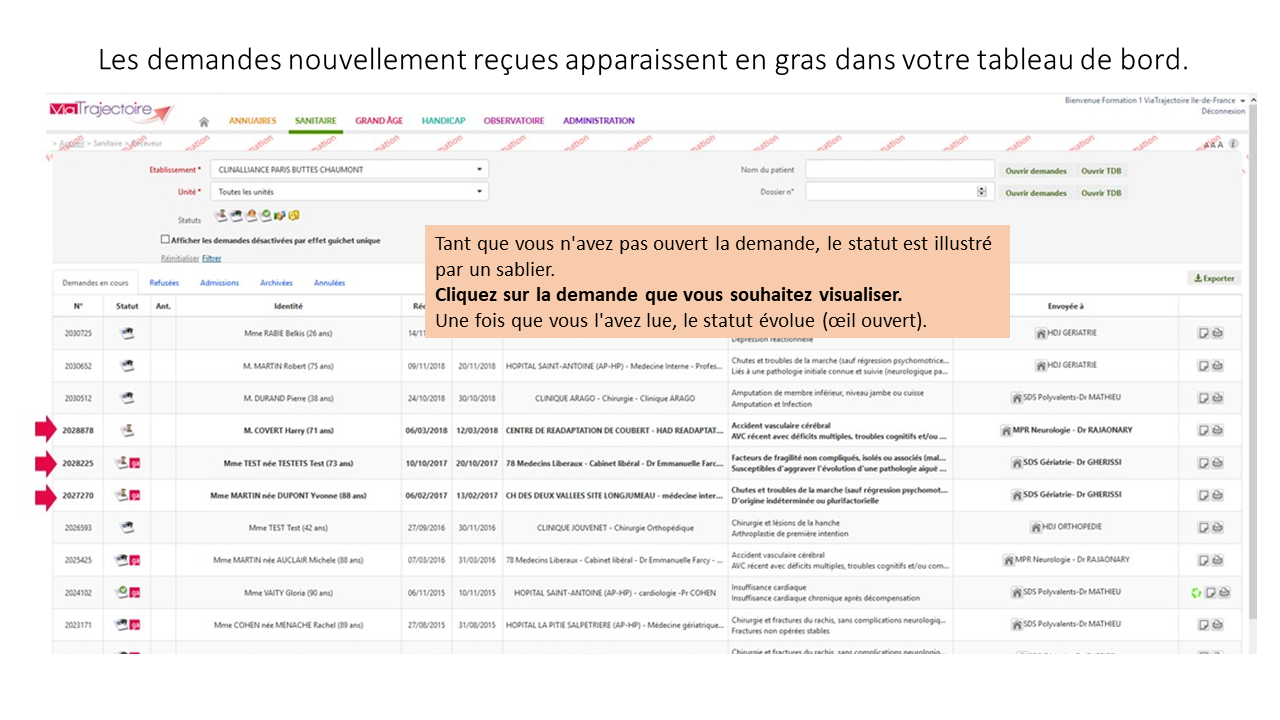Expand the Bienvenue Formation user menu arrow
Screen dimensions: 1280x720
tap(1242, 101)
